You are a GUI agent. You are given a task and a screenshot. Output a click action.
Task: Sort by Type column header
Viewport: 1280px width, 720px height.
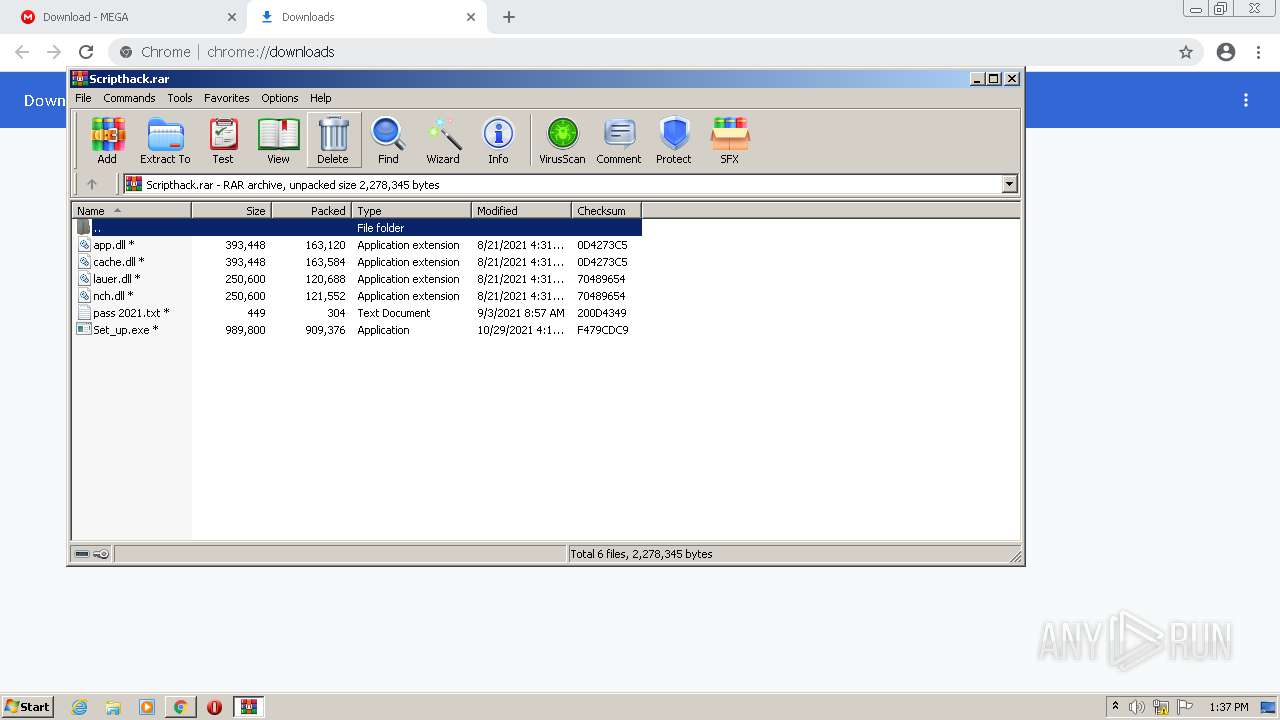point(411,210)
